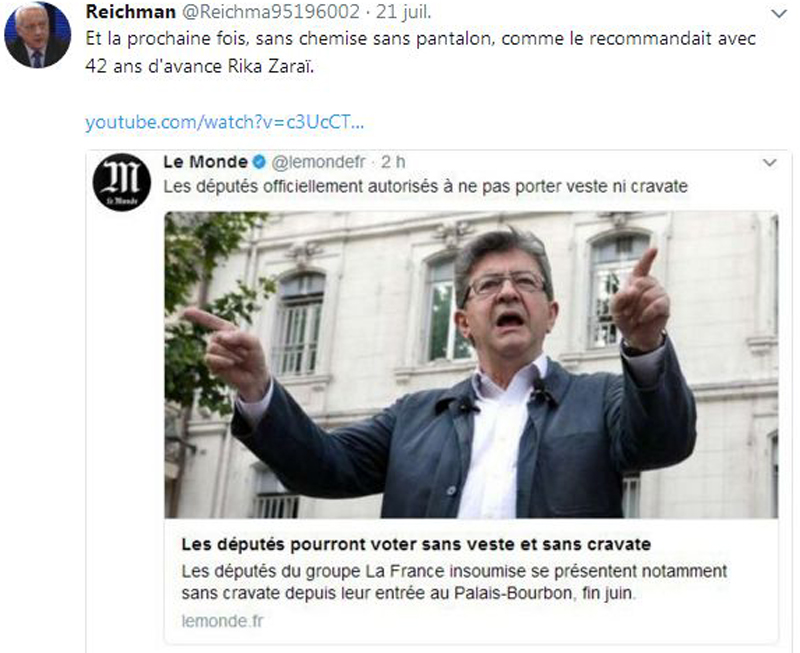Expand Reichman tweet options chevron
The height and width of the screenshot is (653, 800).
pos(779,14)
